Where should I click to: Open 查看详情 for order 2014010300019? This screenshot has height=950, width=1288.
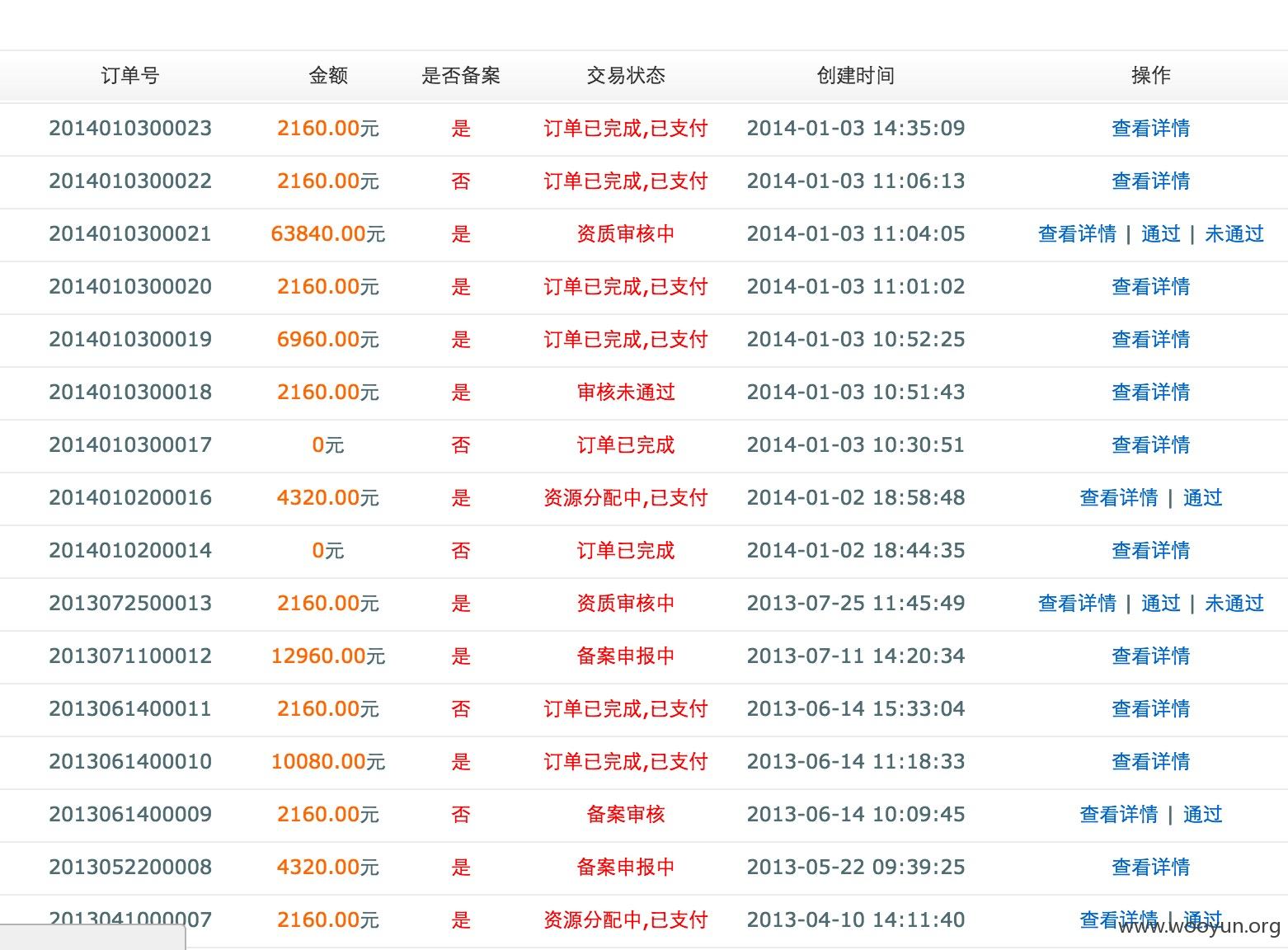point(1150,340)
